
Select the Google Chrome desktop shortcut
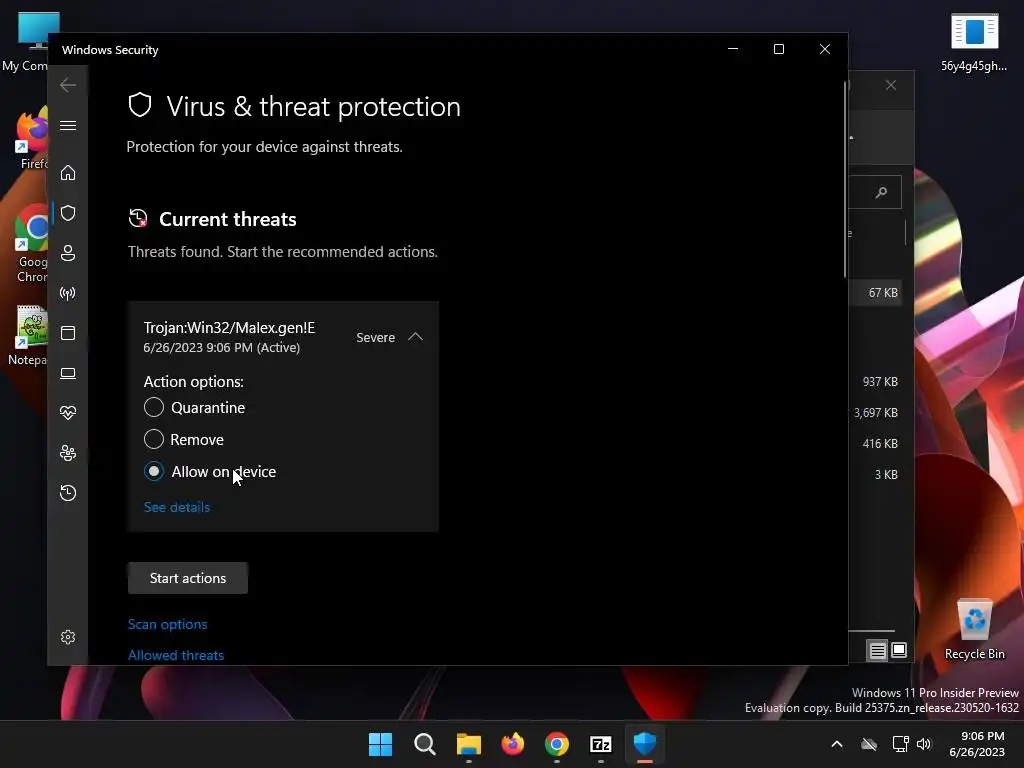click(31, 244)
